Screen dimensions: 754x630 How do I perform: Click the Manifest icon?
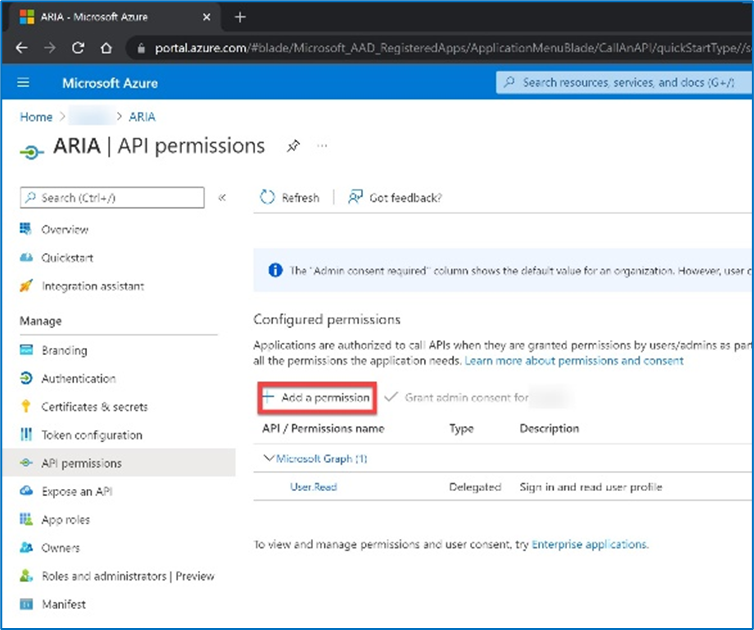coord(26,604)
